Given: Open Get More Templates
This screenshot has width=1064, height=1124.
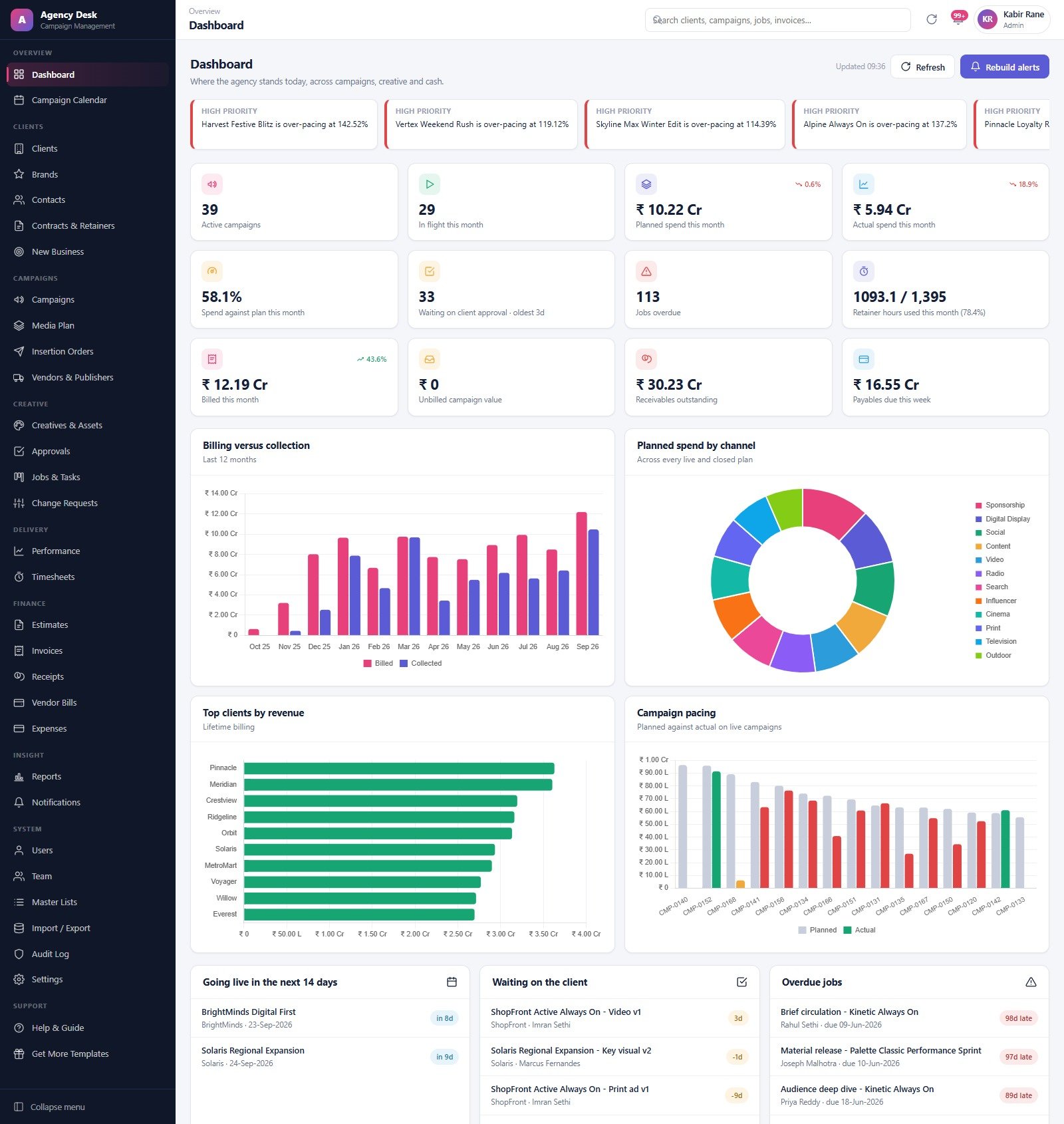Looking at the screenshot, I should point(87,1054).
